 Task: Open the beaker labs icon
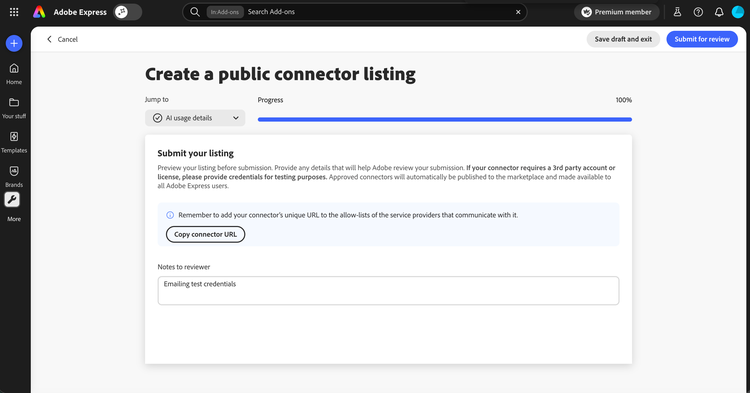(677, 12)
